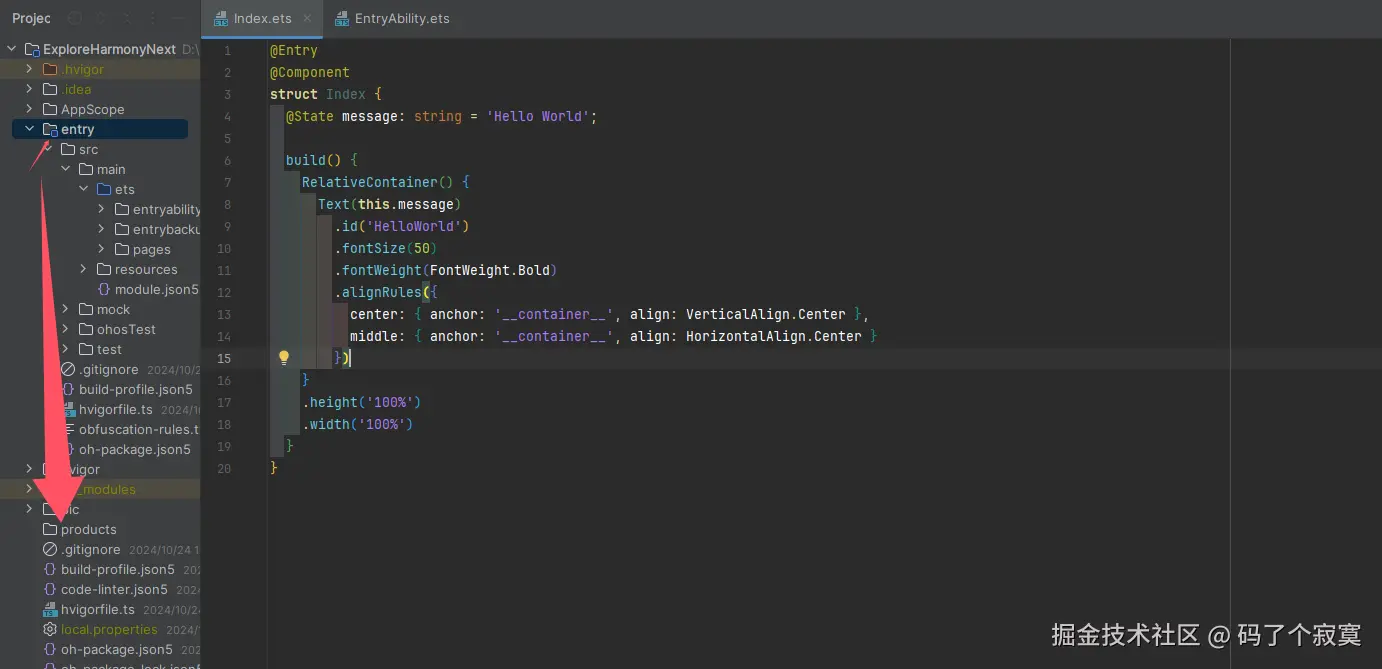Click HorizontalAlign.Center on line 14

coord(774,336)
